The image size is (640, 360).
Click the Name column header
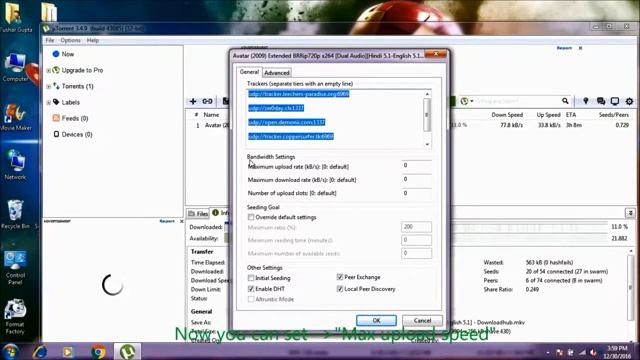pyautogui.click(x=211, y=115)
